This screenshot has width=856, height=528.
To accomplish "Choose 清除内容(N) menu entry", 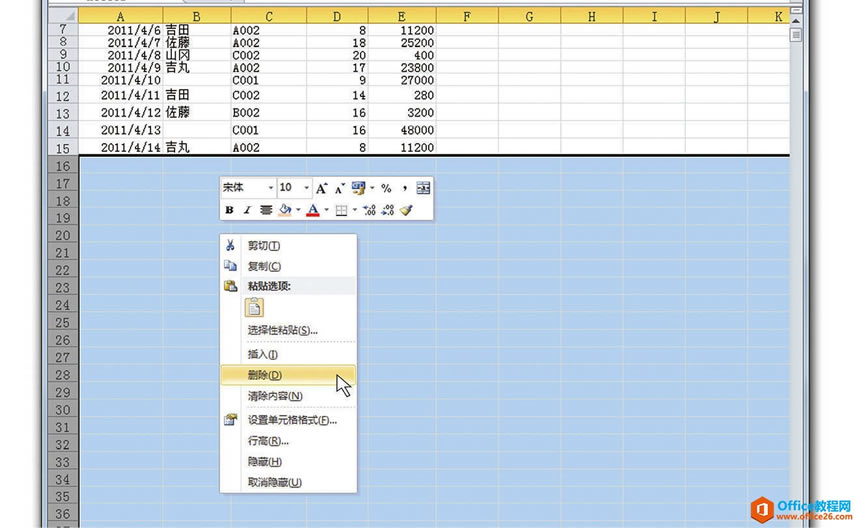I will [288, 396].
